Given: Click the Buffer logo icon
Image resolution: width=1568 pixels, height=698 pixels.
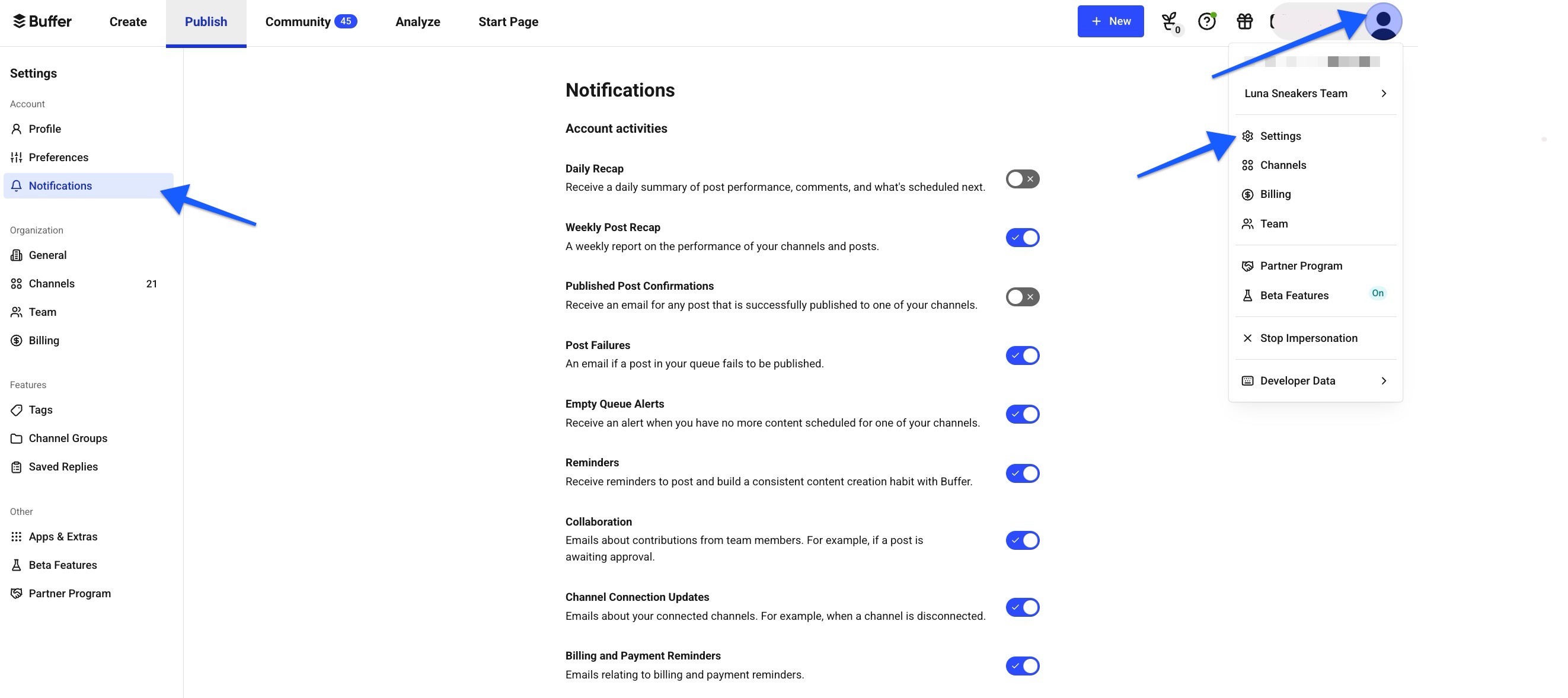Looking at the screenshot, I should point(21,21).
